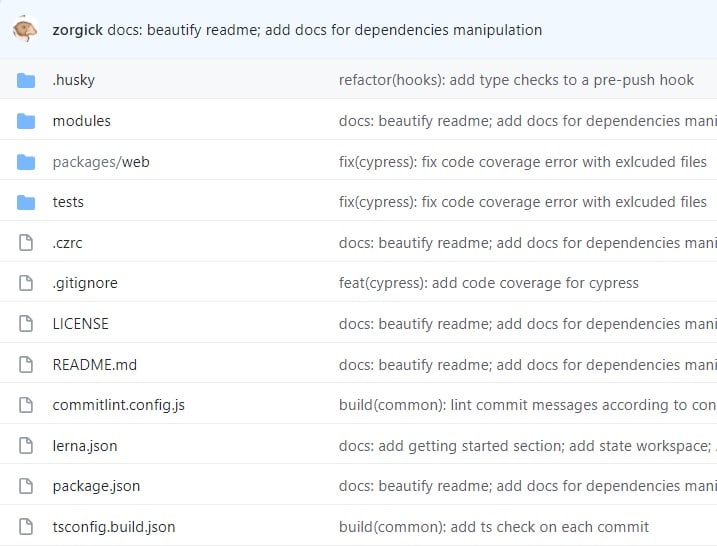Open the LICENSE file
This screenshot has height=546, width=717.
(x=80, y=324)
